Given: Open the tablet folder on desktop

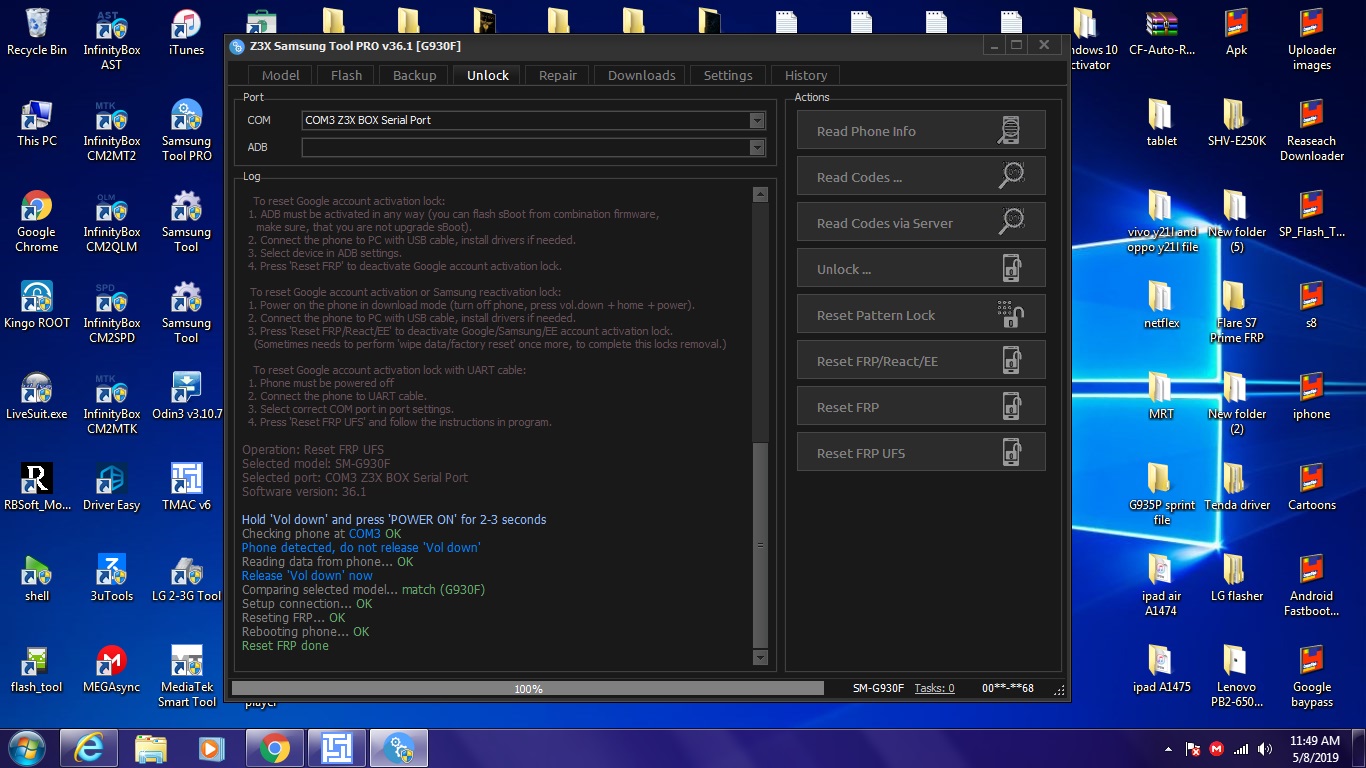Looking at the screenshot, I should (1162, 123).
